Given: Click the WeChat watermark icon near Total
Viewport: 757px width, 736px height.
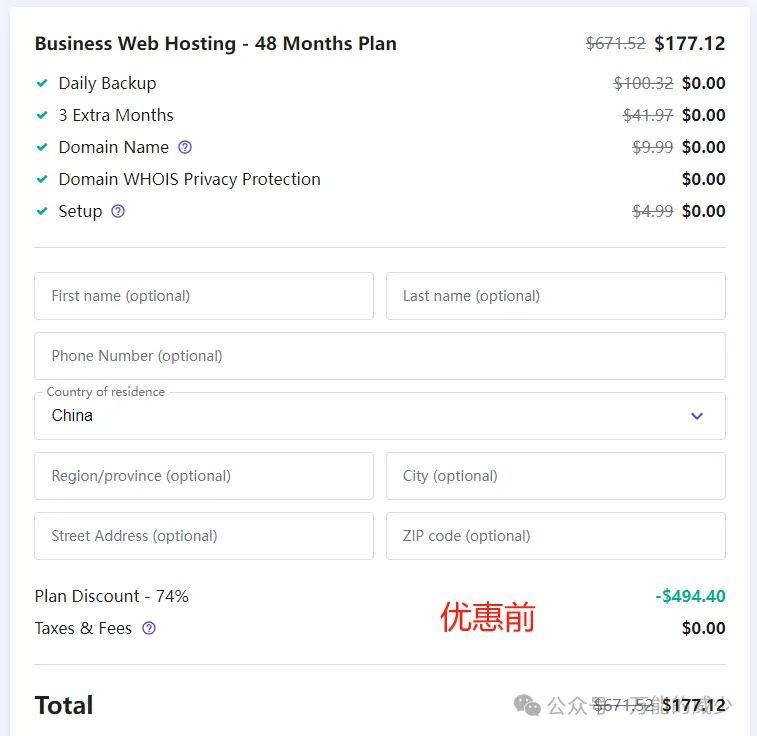Looking at the screenshot, I should pyautogui.click(x=527, y=705).
